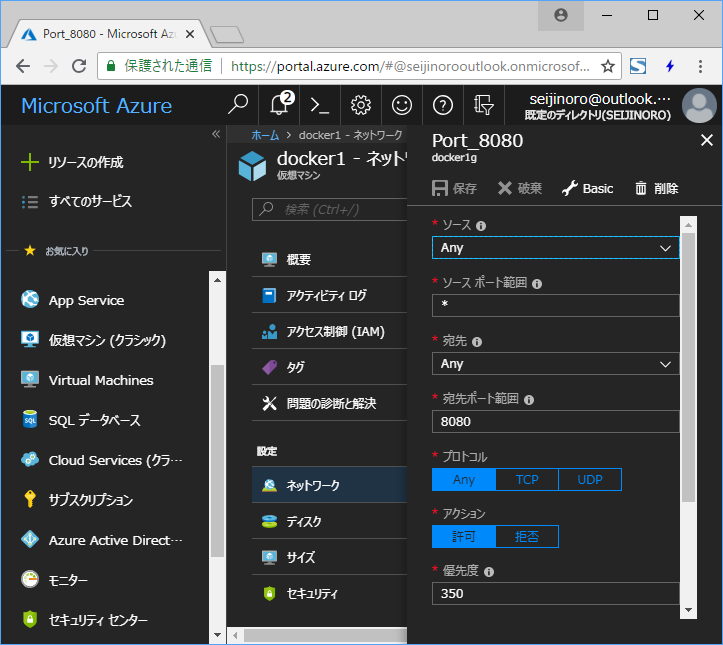Open セキュリティ settings item
The width and height of the screenshot is (723, 645).
tap(329, 593)
